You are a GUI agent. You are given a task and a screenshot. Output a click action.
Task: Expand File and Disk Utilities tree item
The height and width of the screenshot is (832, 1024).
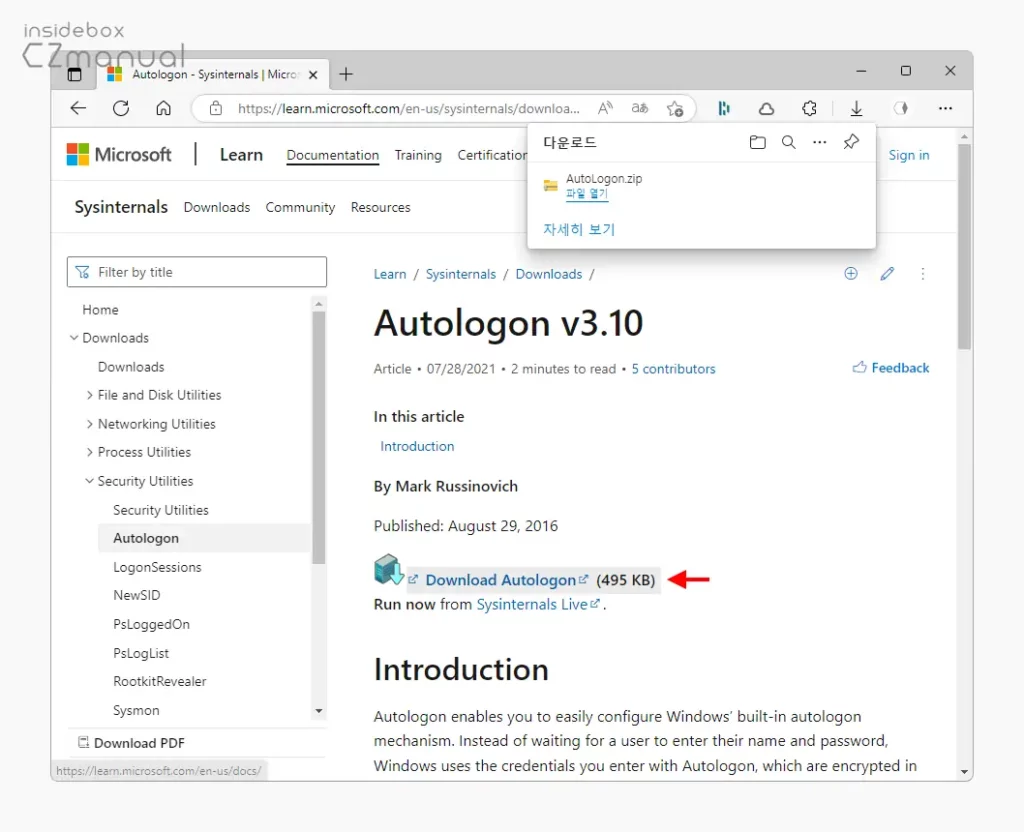(90, 395)
